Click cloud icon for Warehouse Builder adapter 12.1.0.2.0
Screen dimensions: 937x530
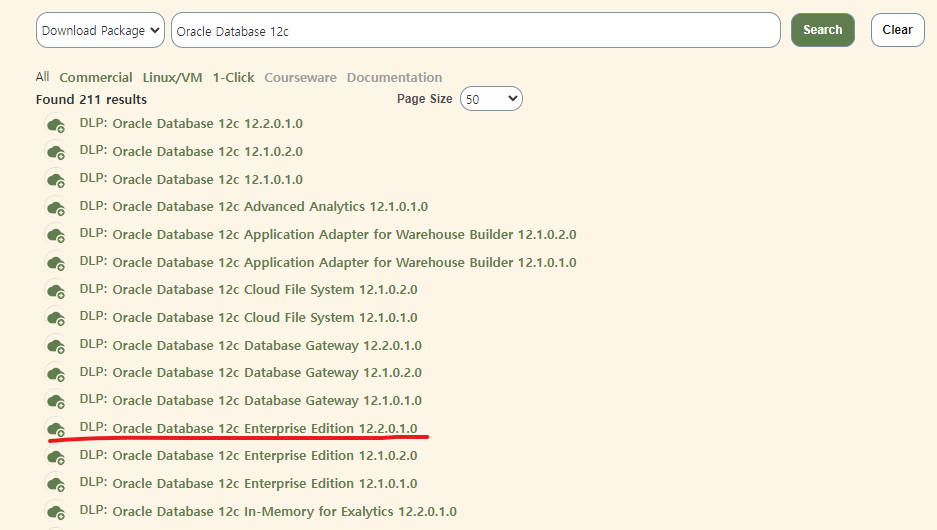[56, 235]
